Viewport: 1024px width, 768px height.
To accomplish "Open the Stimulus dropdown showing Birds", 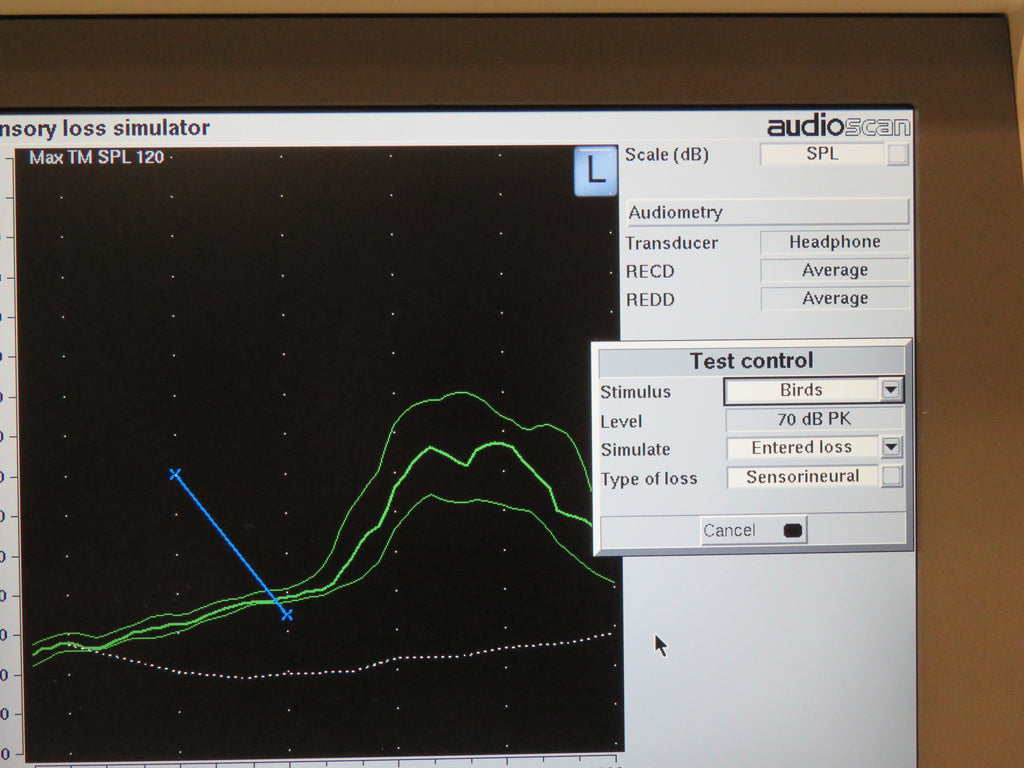I will point(890,390).
